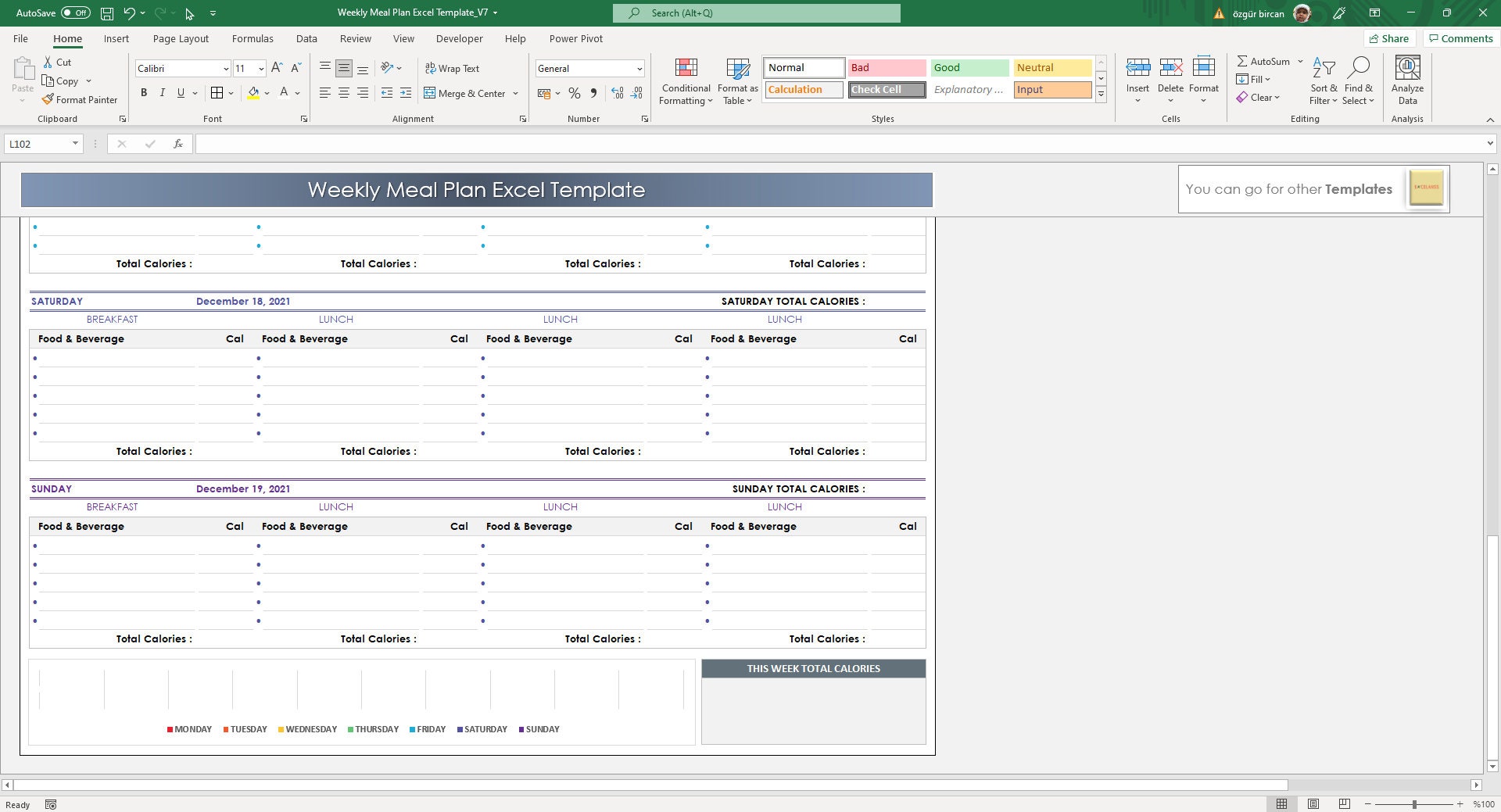Expand Name Box dropdown
The image size is (1501, 812).
tap(75, 144)
